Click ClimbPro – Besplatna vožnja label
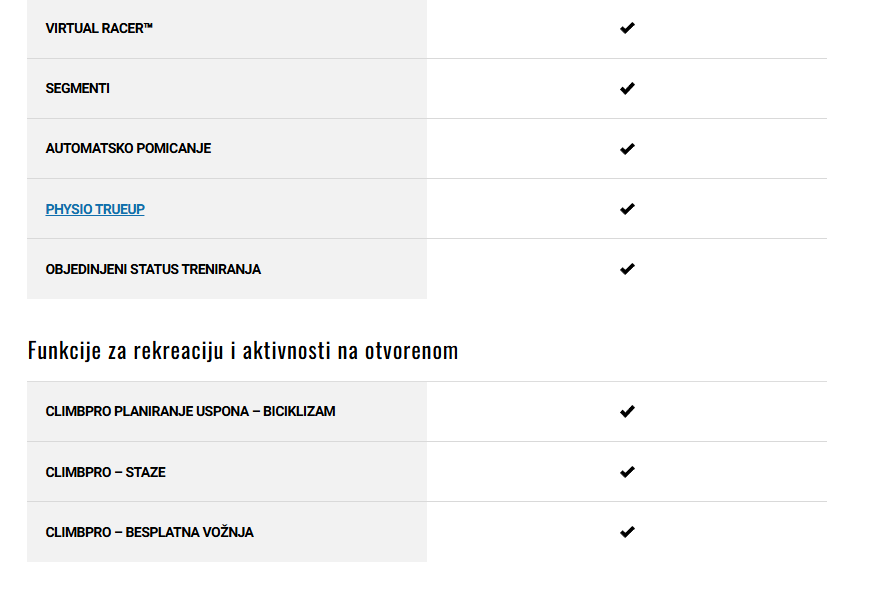This screenshot has height=593, width=871. point(149,532)
